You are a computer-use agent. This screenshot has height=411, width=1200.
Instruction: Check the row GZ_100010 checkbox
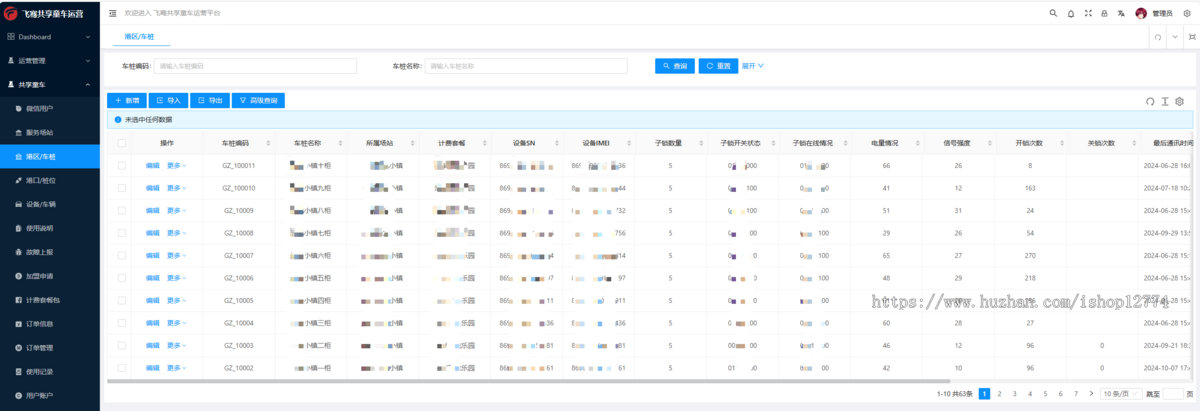[122, 188]
